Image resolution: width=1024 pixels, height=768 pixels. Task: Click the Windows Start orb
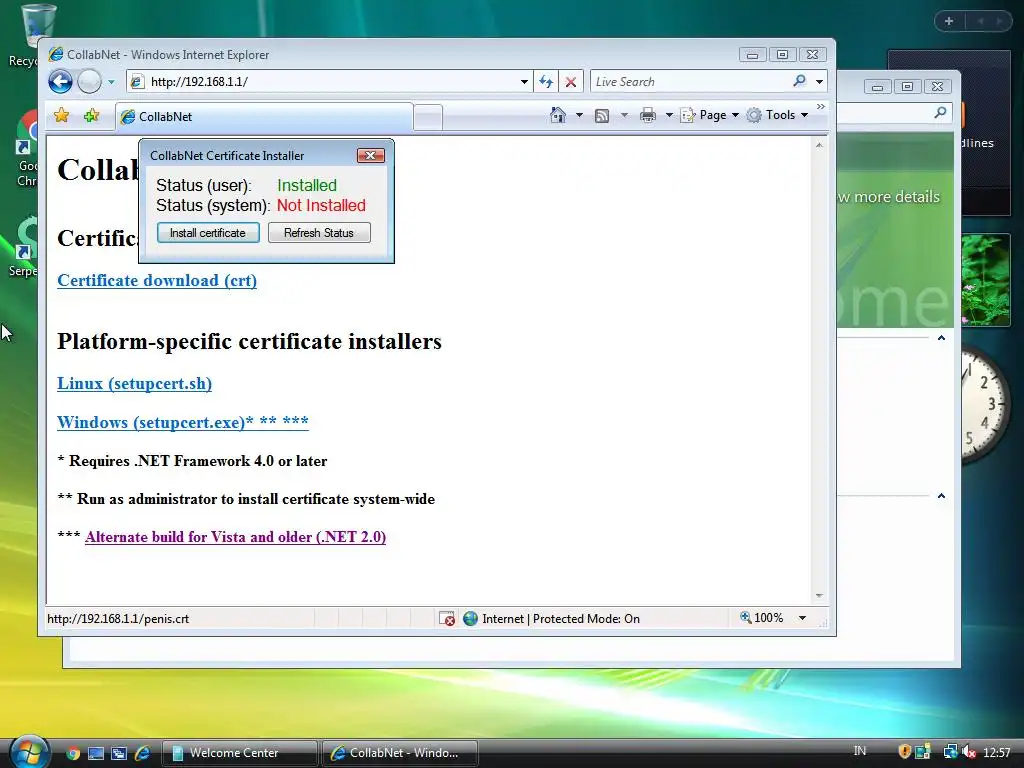click(x=29, y=752)
